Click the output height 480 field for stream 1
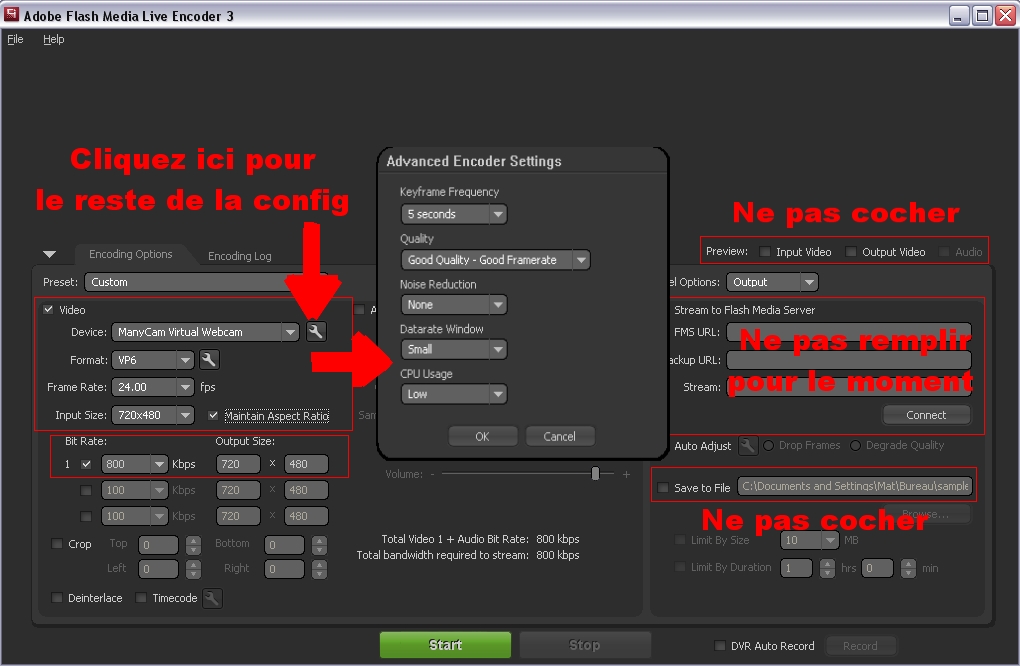Image resolution: width=1020 pixels, height=666 pixels. point(306,464)
